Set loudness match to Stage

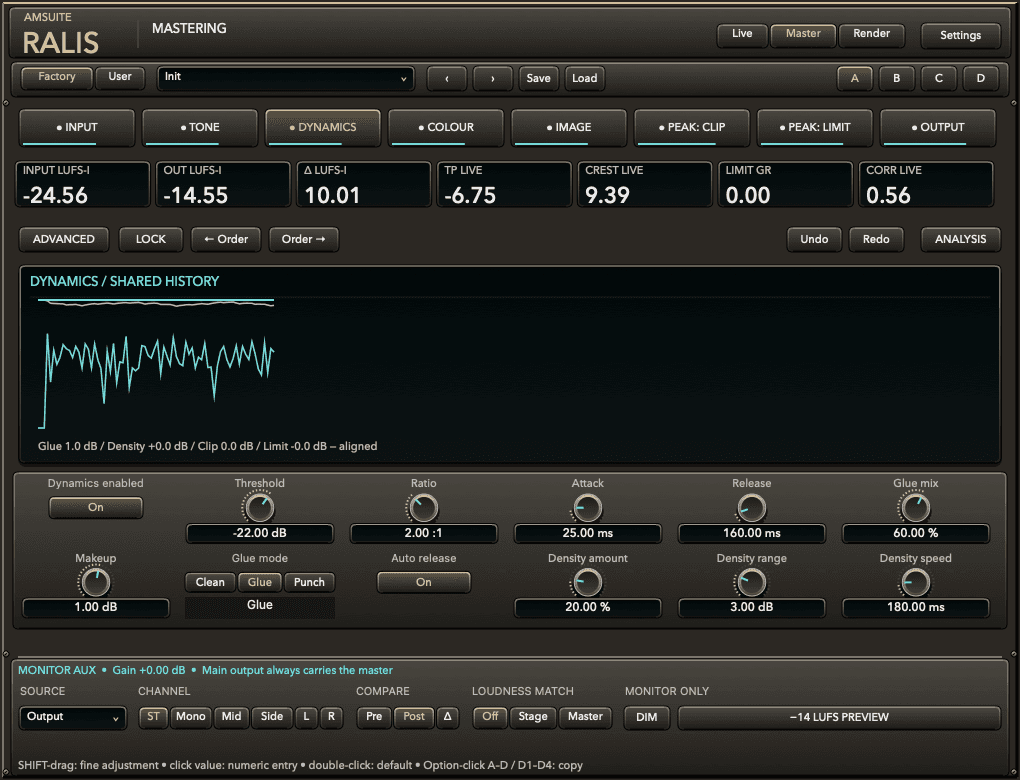coord(533,716)
